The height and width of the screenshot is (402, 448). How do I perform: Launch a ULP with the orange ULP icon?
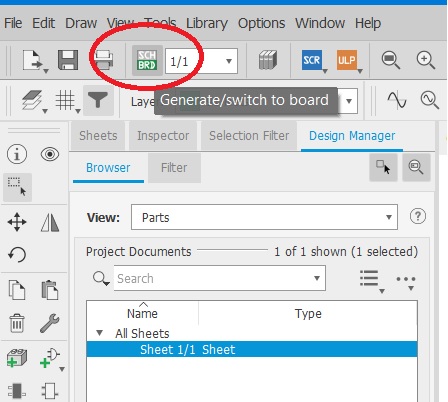click(x=347, y=60)
